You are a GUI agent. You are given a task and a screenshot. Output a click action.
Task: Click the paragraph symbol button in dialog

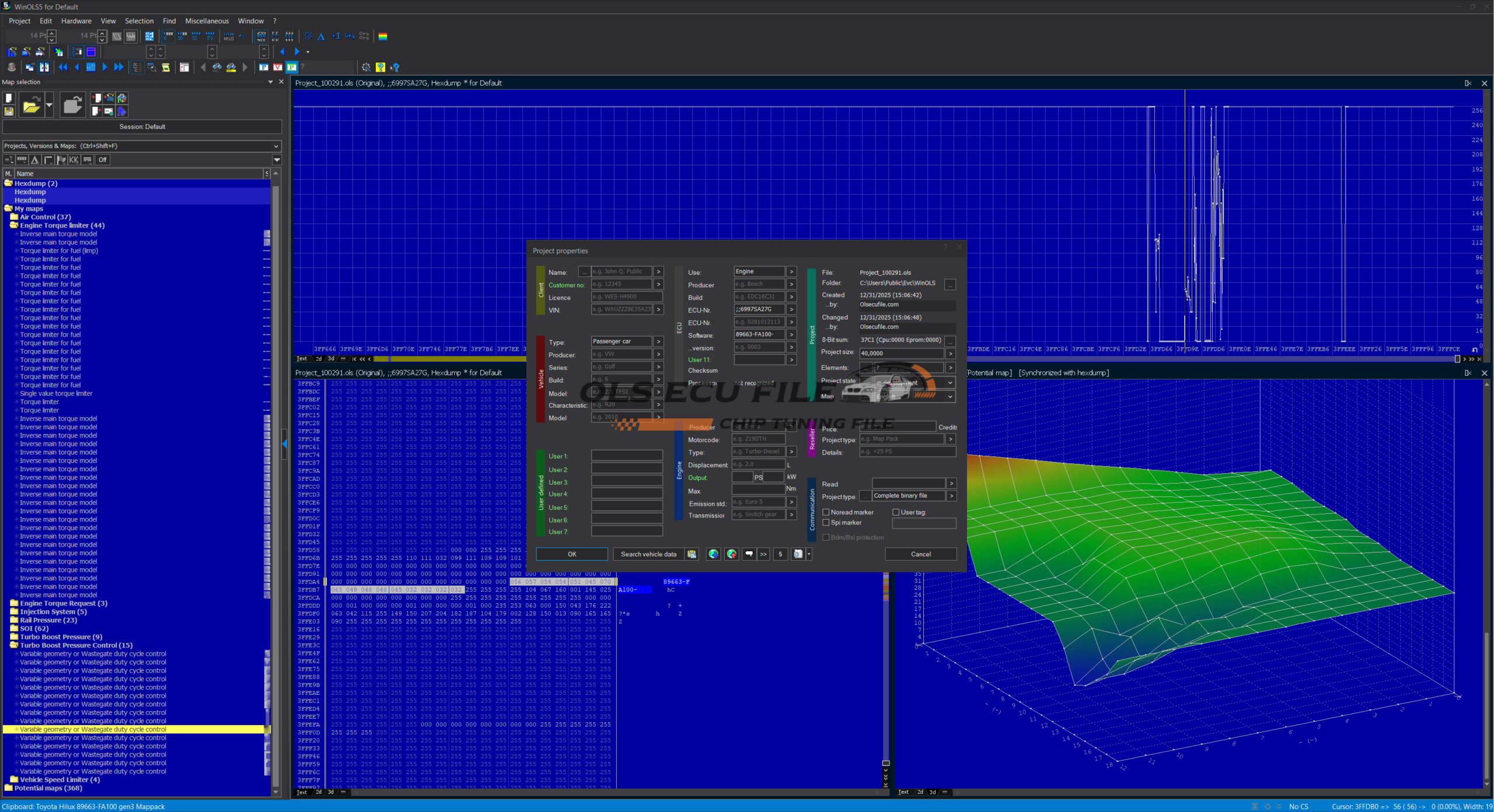[780, 554]
